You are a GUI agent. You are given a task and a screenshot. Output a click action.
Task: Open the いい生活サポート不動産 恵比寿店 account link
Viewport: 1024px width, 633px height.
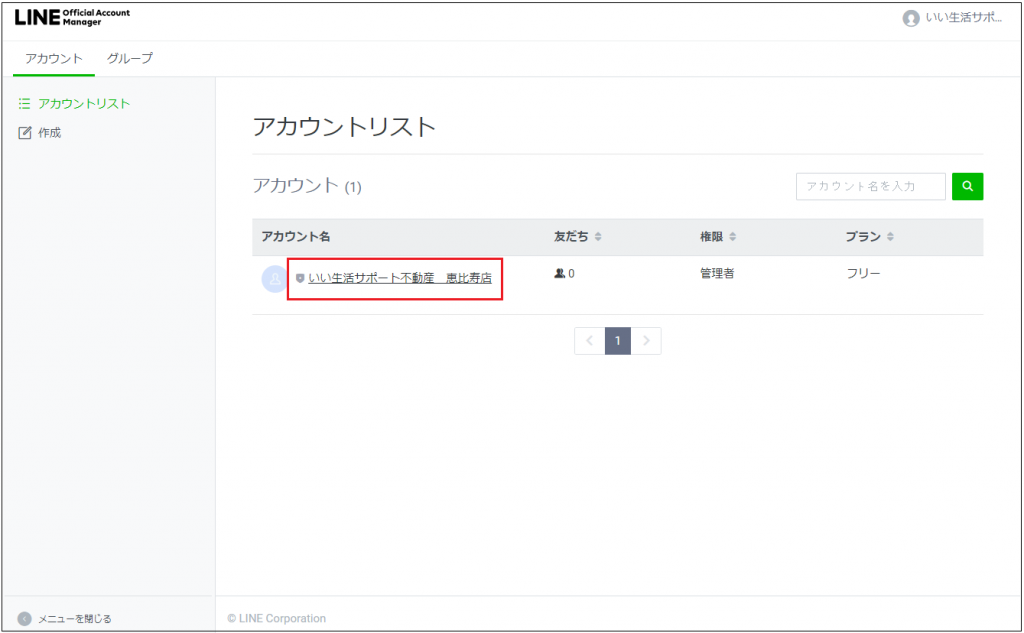coord(400,278)
